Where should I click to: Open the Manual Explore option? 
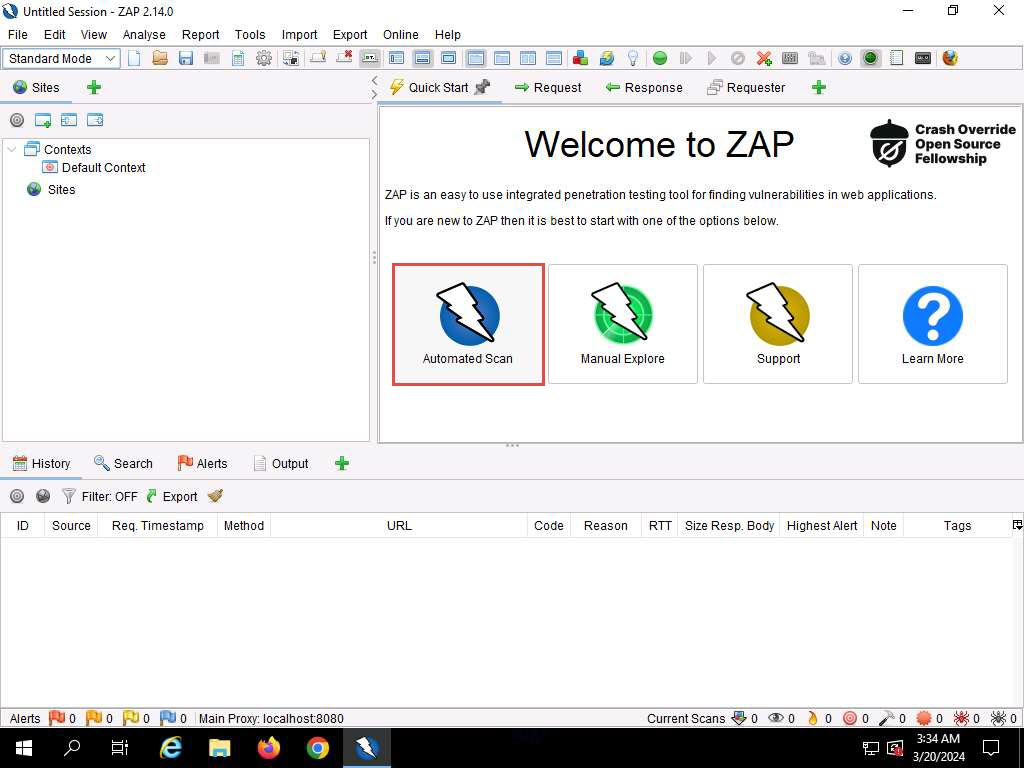coord(622,324)
